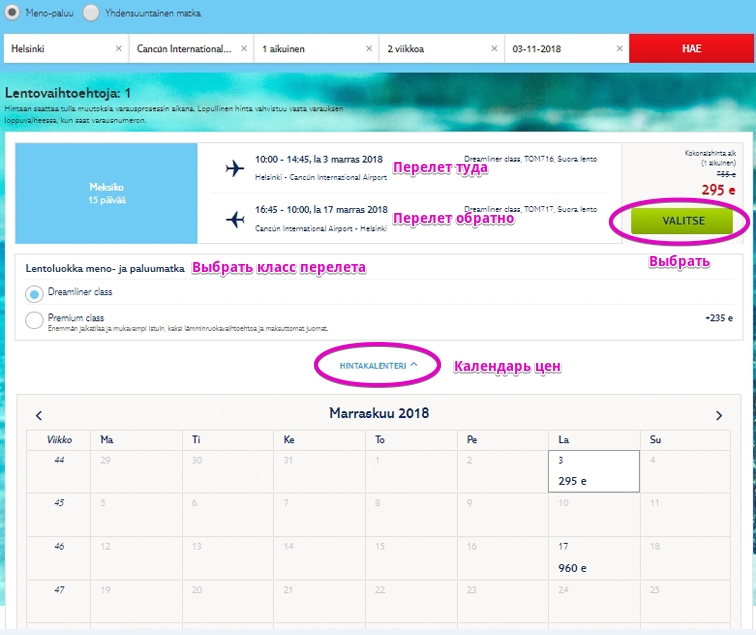Choose Premium class radio button

(34, 320)
